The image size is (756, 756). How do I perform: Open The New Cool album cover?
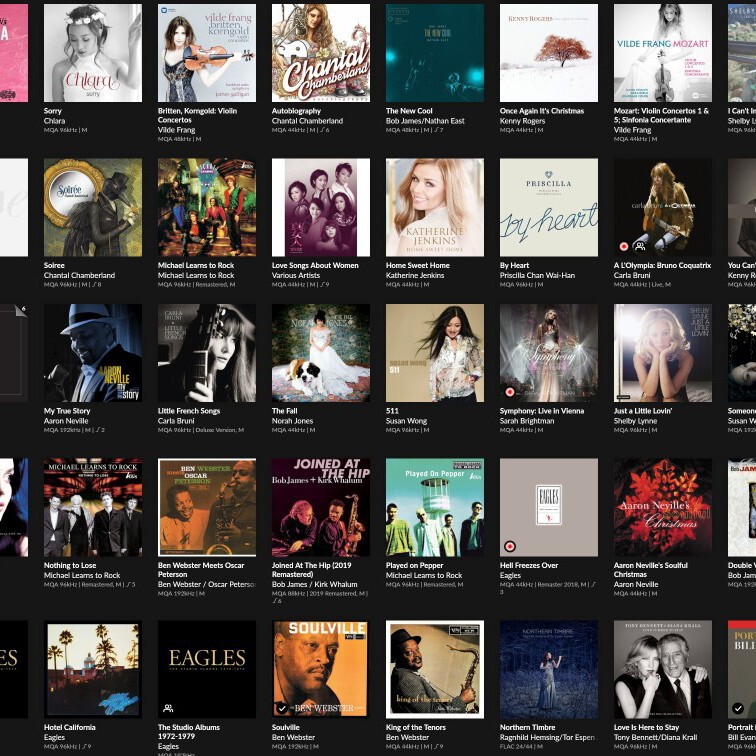point(435,53)
